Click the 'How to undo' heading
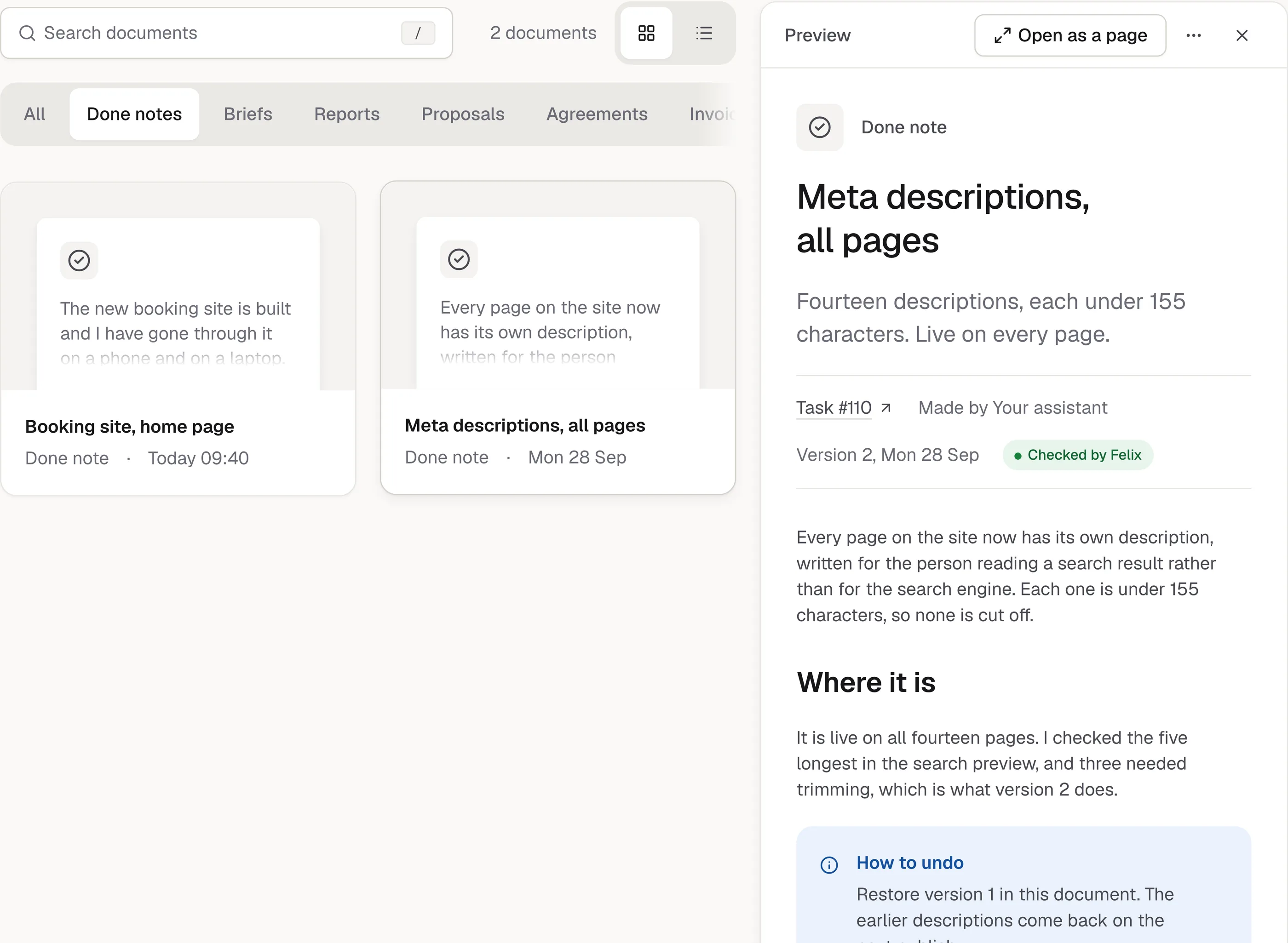The height and width of the screenshot is (943, 1288). pos(910,863)
